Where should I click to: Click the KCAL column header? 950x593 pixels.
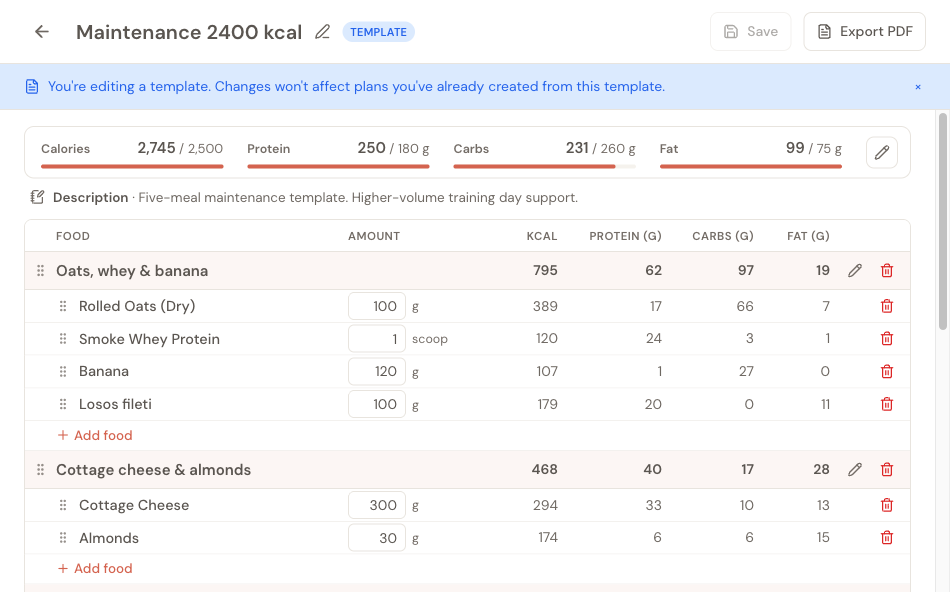click(542, 236)
